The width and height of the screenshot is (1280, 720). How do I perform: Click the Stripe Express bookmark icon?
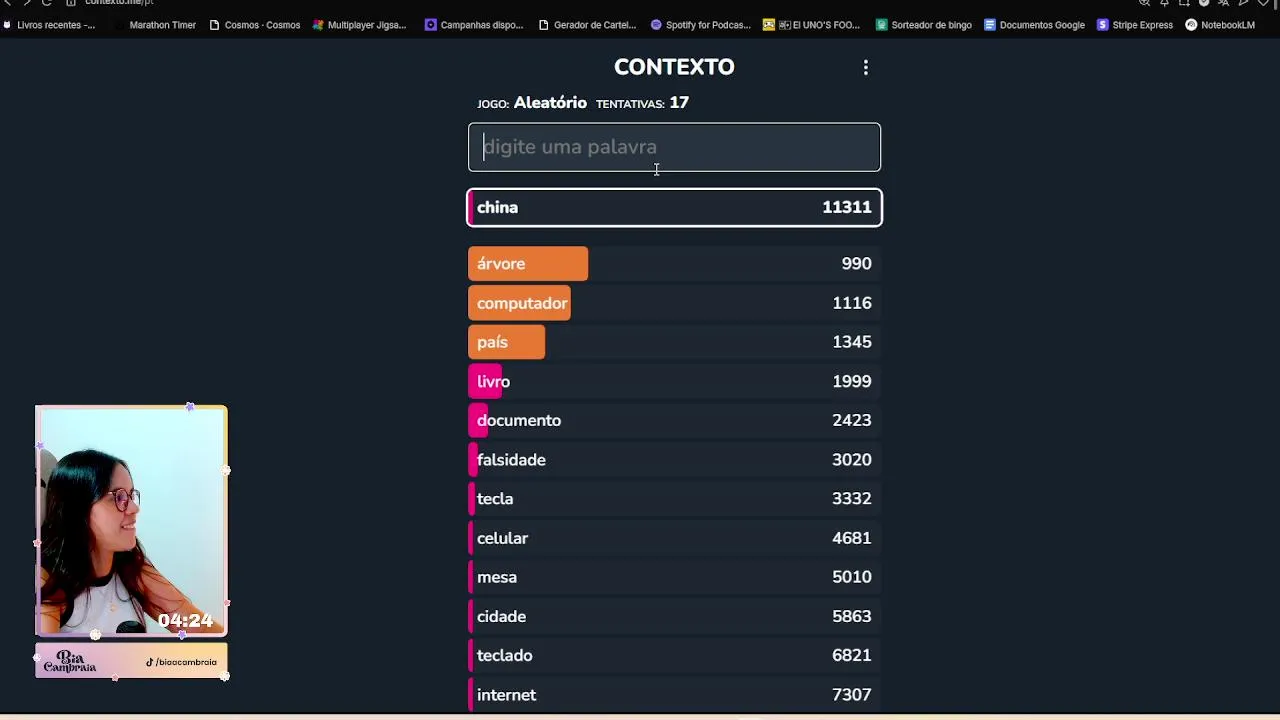point(1103,25)
